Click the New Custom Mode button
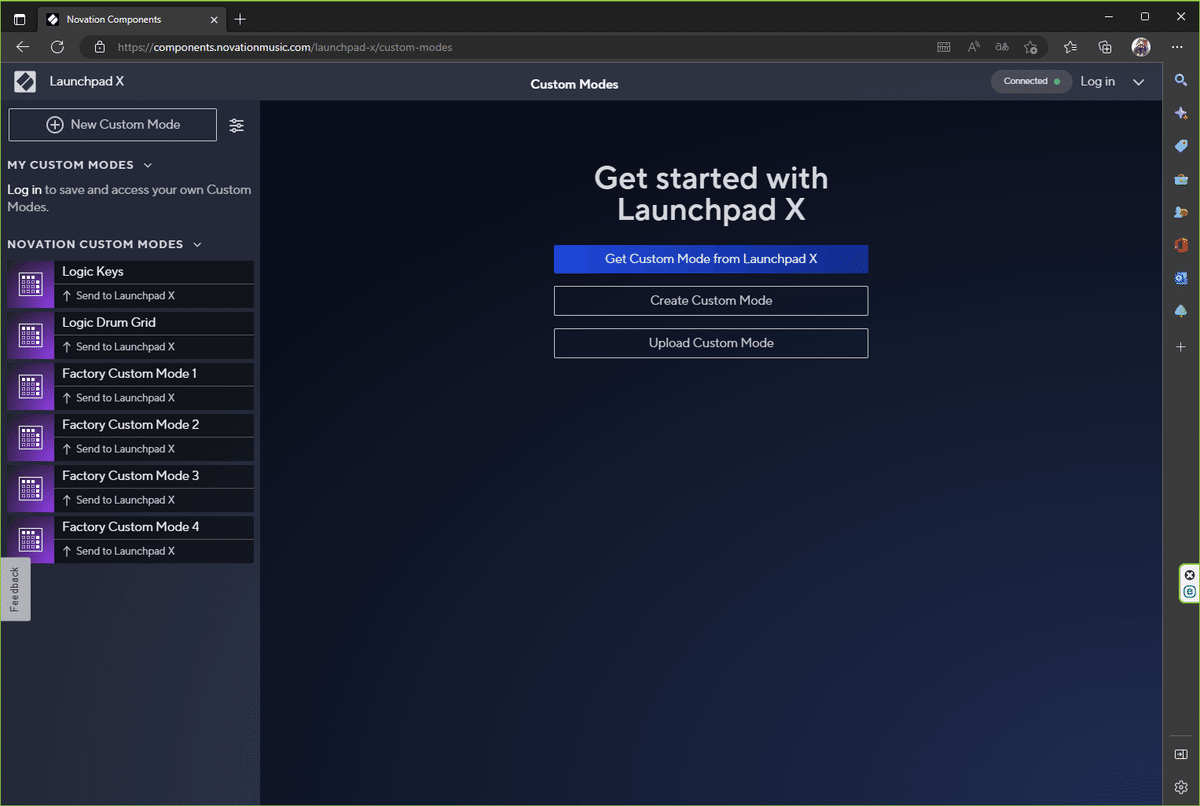This screenshot has height=806, width=1200. [x=113, y=125]
